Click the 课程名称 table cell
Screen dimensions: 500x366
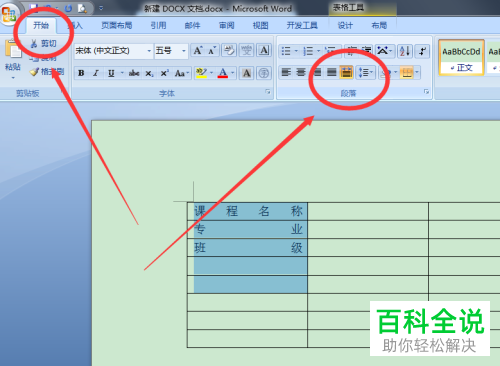pyautogui.click(x=247, y=211)
